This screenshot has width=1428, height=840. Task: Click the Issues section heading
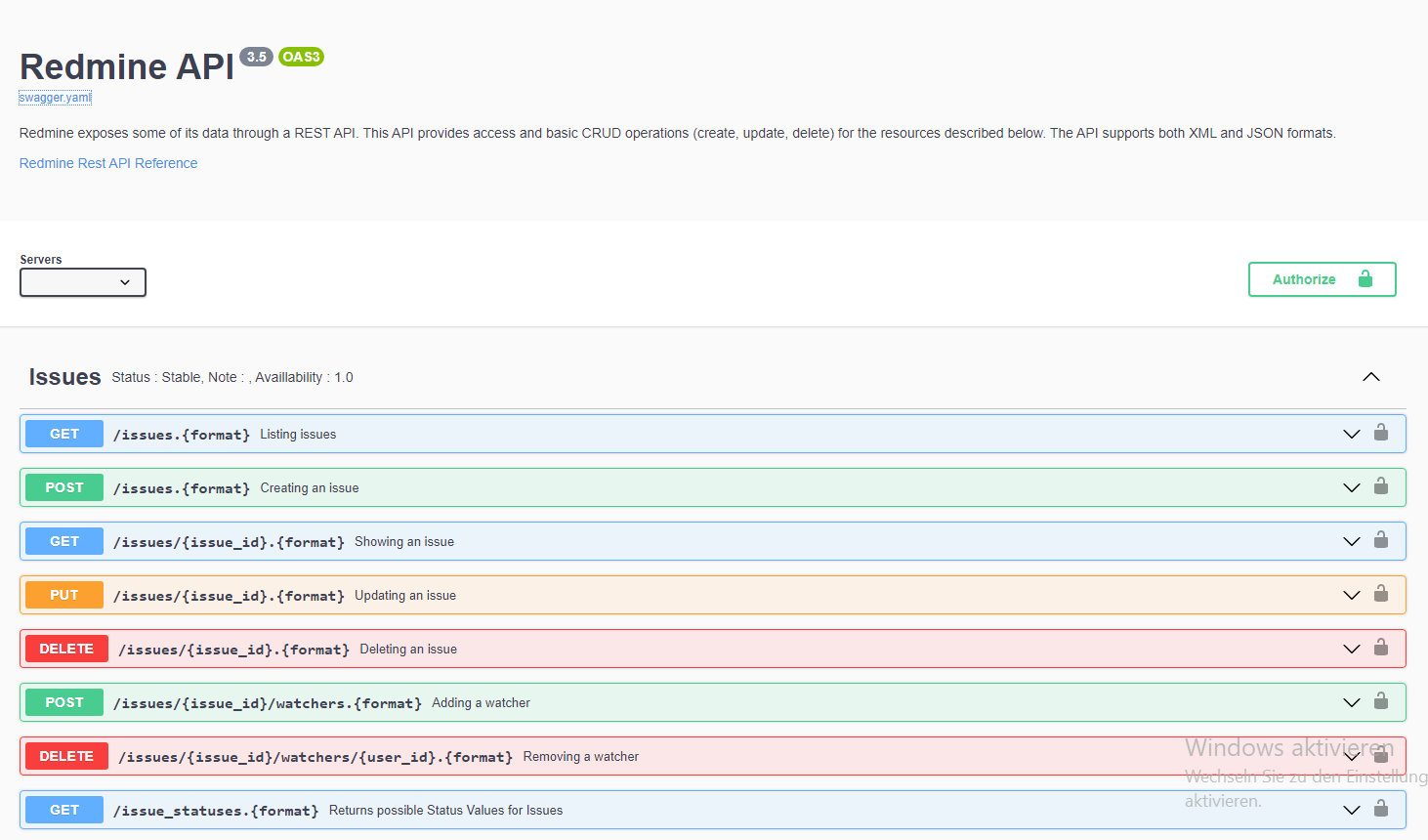point(64,377)
